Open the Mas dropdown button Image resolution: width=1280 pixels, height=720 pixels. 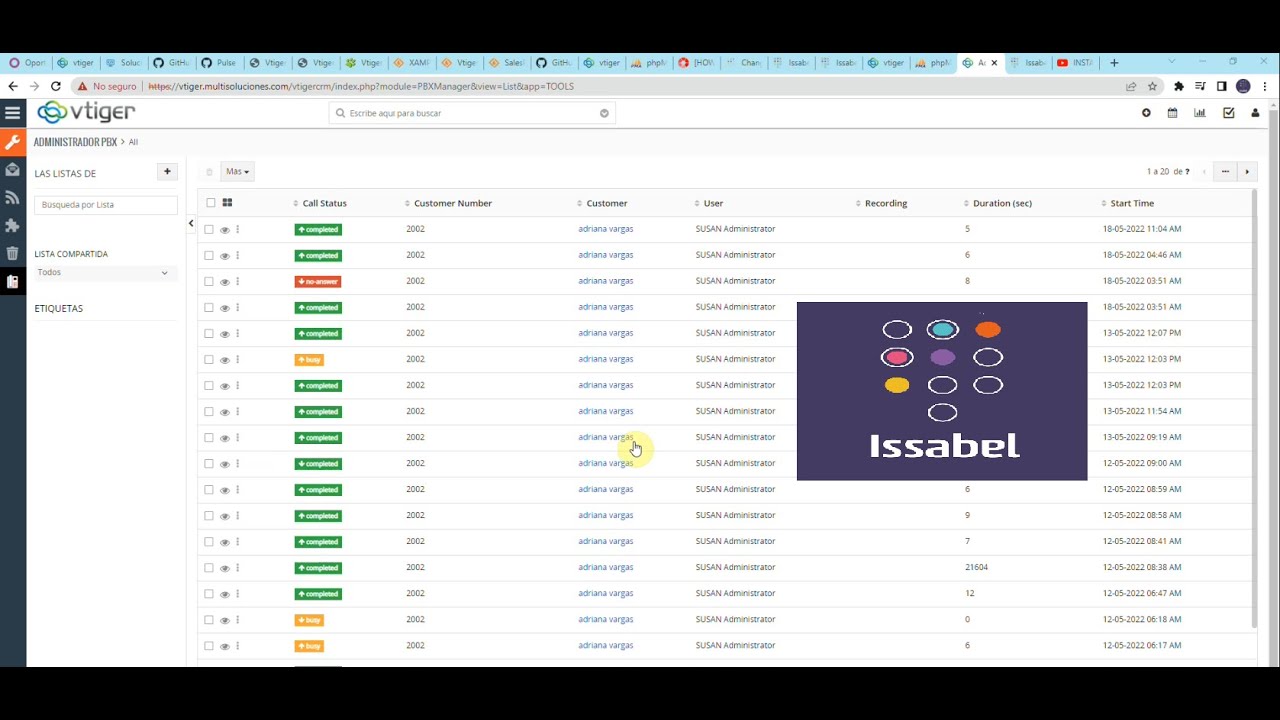point(237,172)
